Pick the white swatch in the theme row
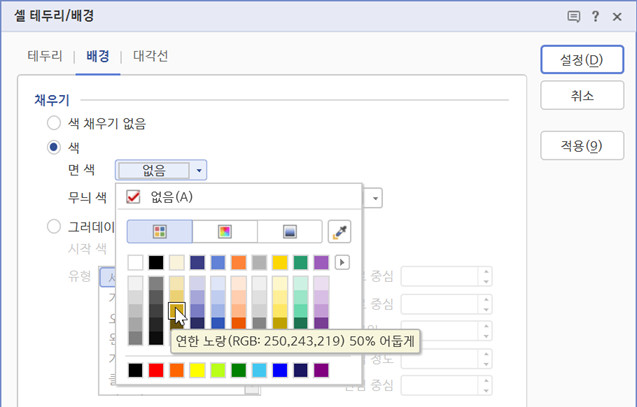 tap(135, 262)
